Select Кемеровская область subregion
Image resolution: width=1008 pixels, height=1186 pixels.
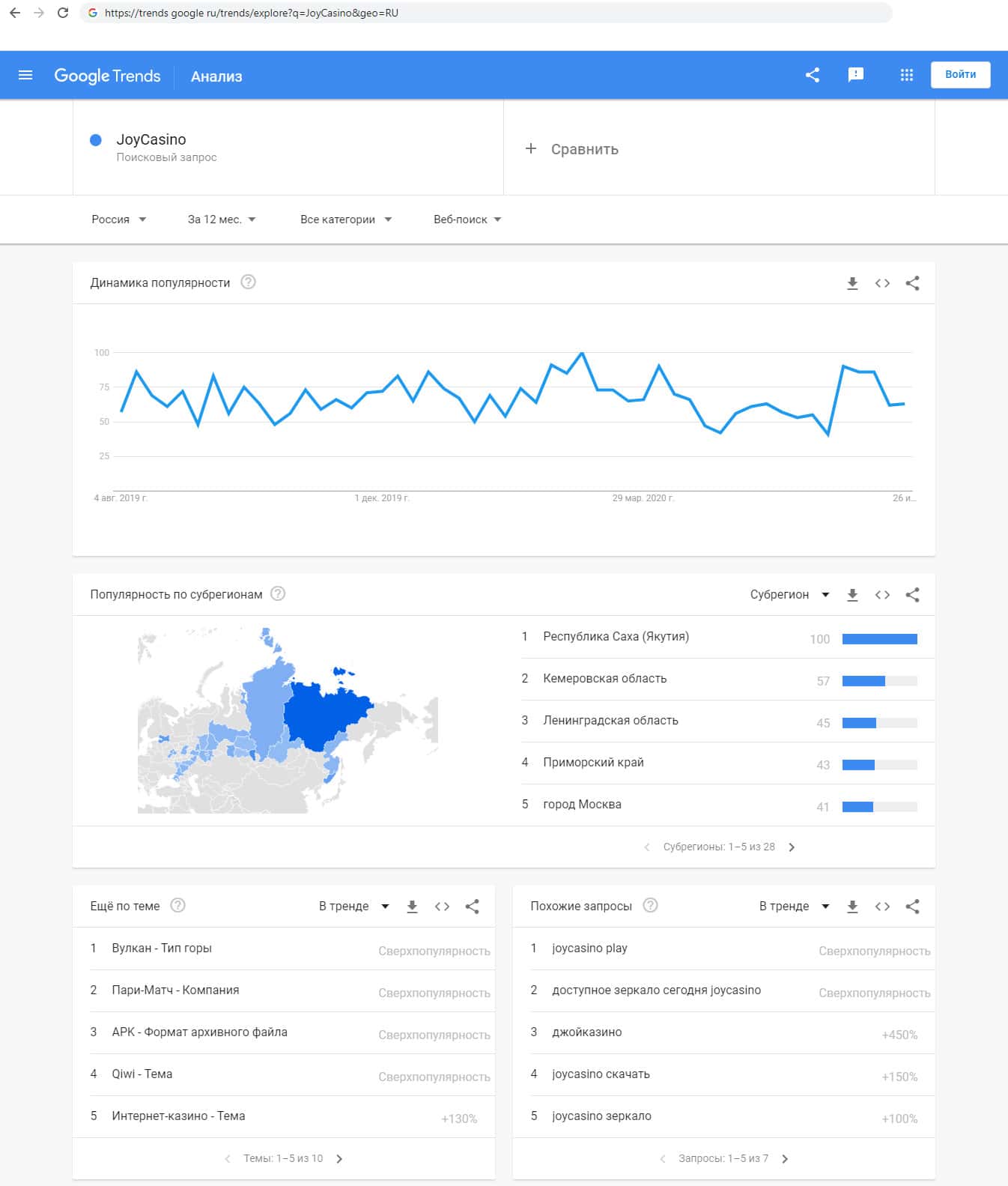coord(728,679)
